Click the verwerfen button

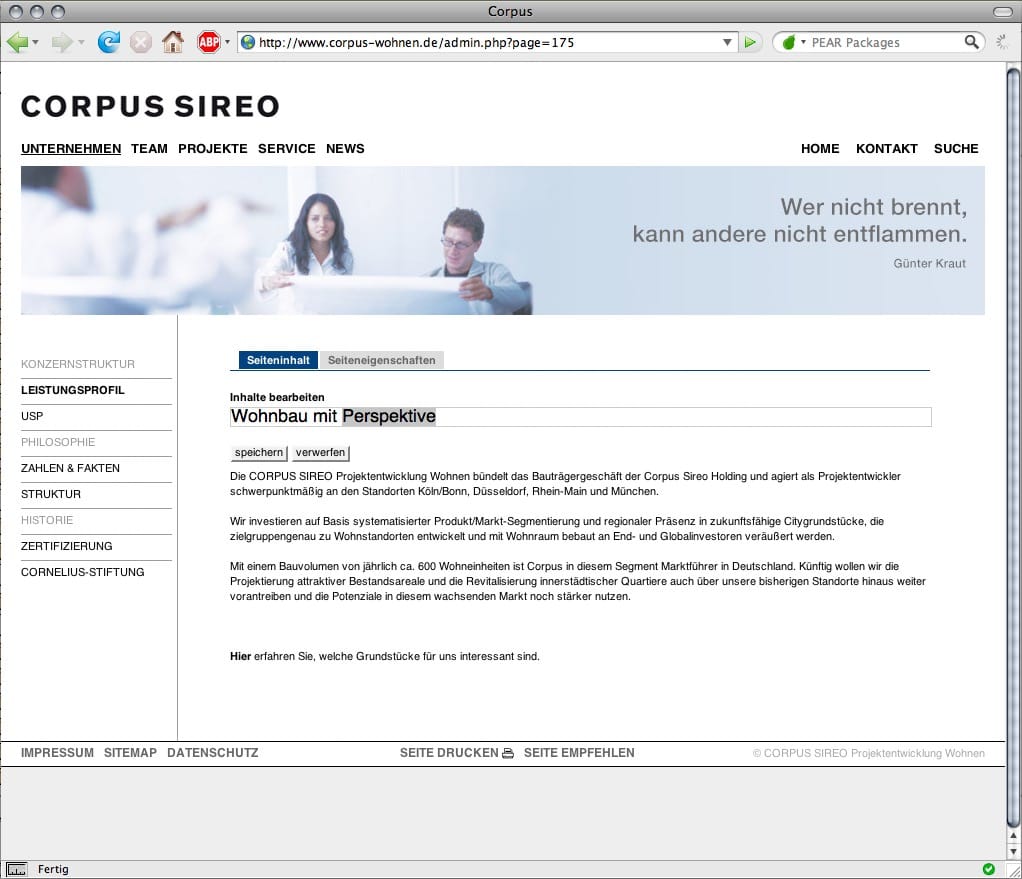click(x=321, y=453)
